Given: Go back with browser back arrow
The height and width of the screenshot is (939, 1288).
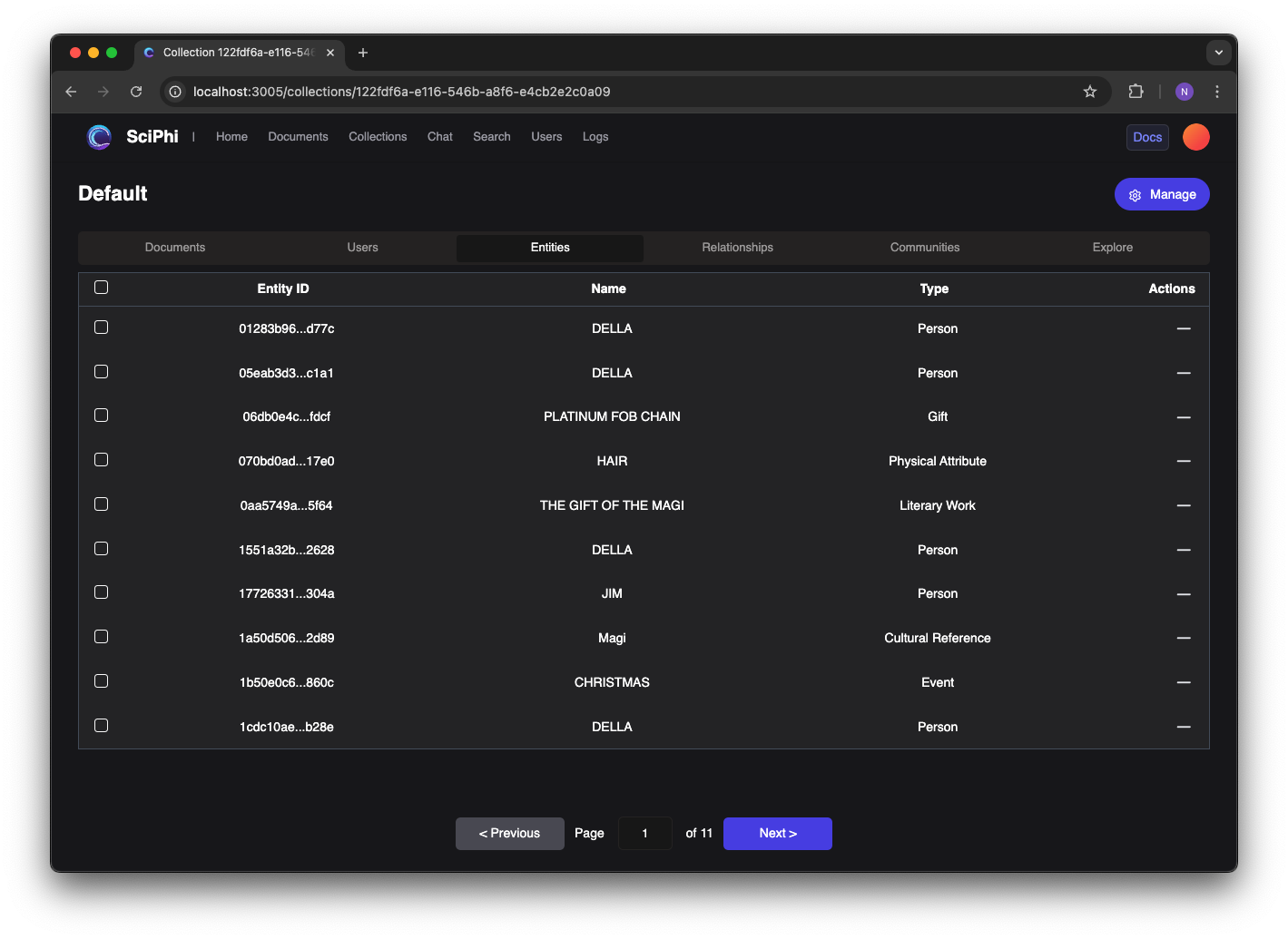Looking at the screenshot, I should pyautogui.click(x=71, y=92).
